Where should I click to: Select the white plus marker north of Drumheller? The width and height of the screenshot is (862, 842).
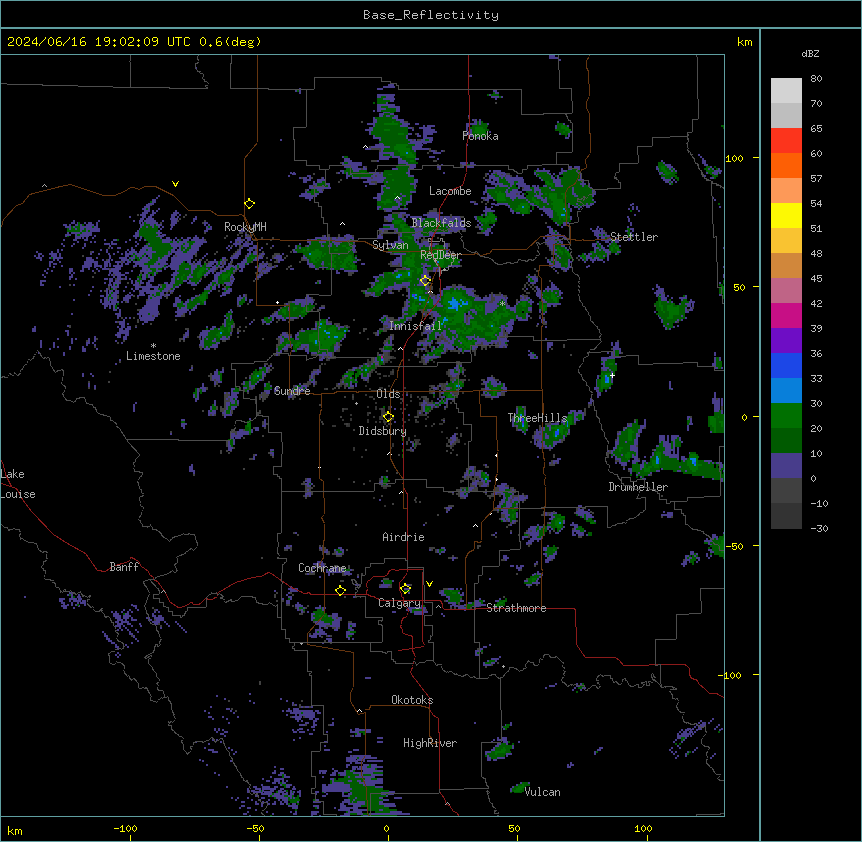612,375
